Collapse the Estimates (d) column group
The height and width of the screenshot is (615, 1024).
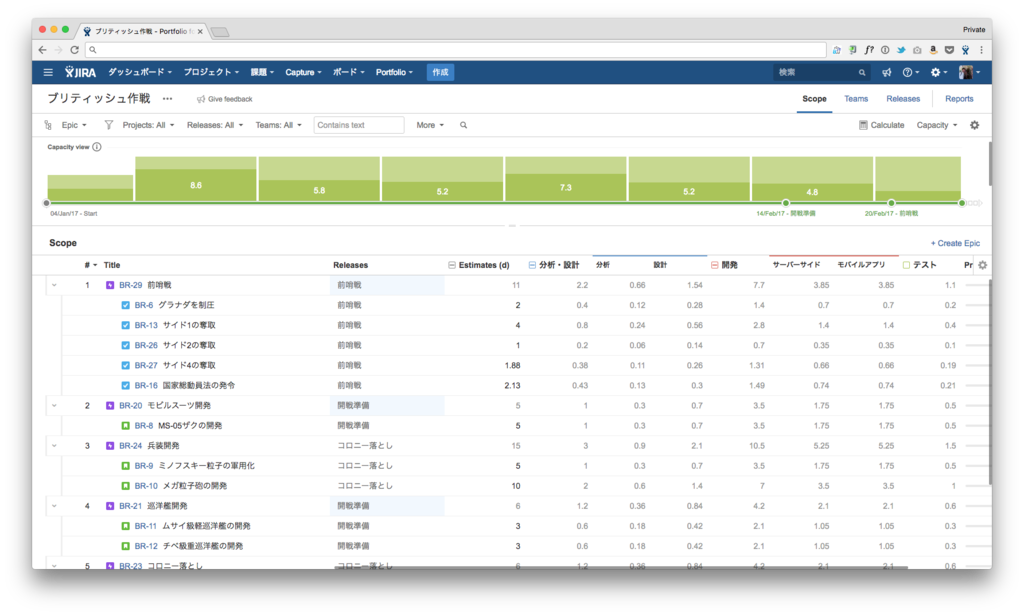pos(451,265)
